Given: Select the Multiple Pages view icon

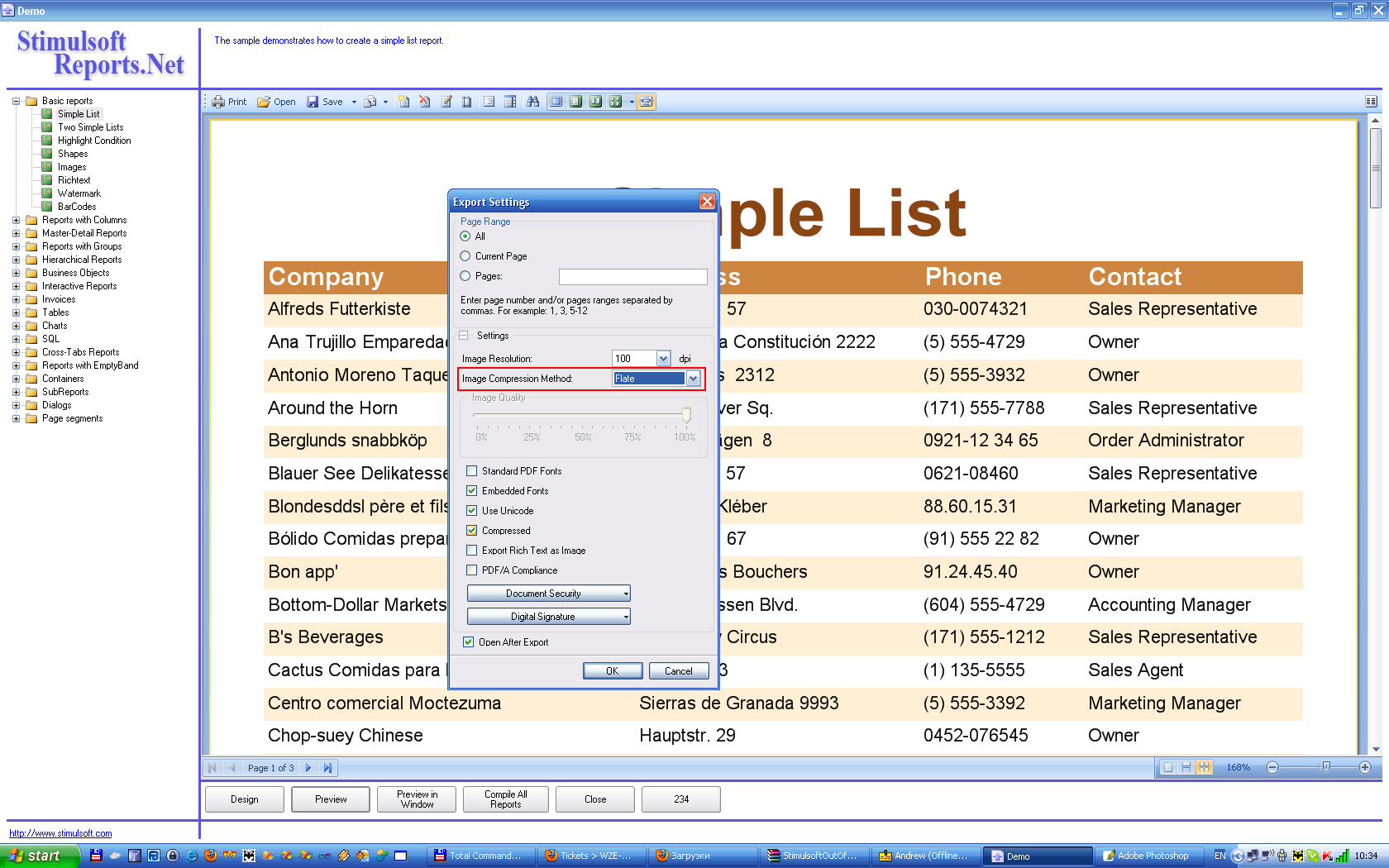Looking at the screenshot, I should tap(615, 102).
